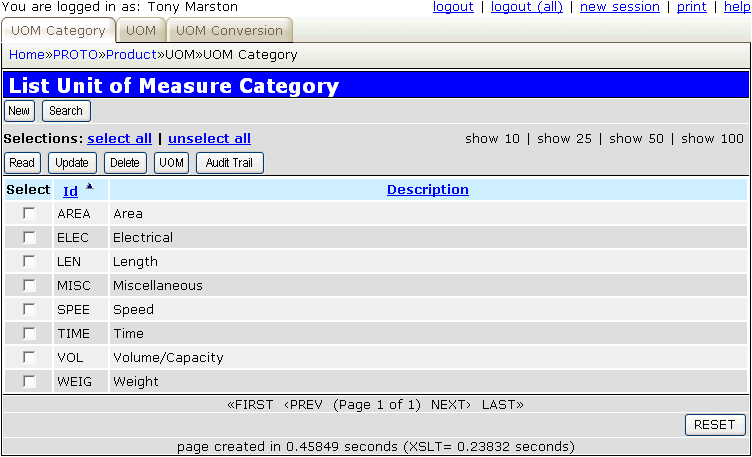Check the box next to MISC

[x=29, y=285]
